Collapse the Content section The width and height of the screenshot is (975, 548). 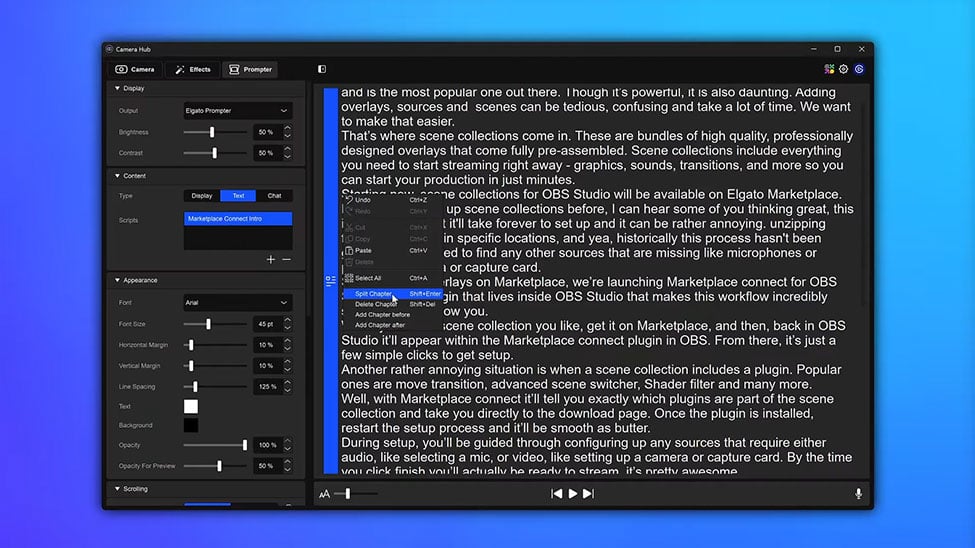[117, 176]
